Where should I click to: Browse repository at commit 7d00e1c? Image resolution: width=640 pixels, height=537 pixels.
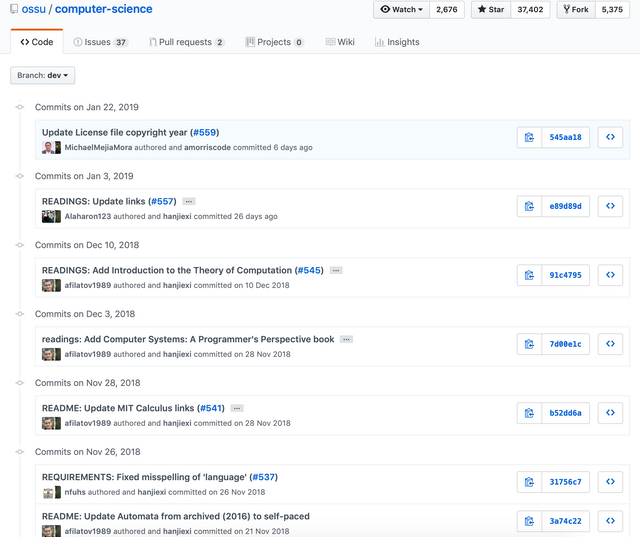click(610, 344)
